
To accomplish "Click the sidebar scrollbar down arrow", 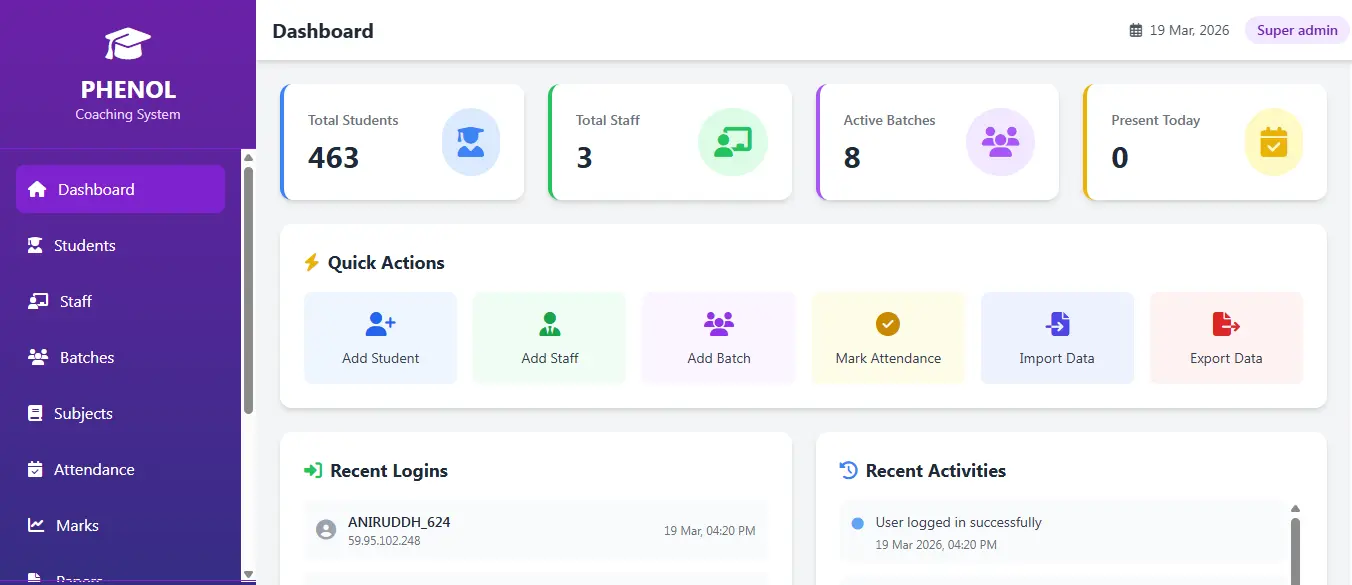I will 248,574.
